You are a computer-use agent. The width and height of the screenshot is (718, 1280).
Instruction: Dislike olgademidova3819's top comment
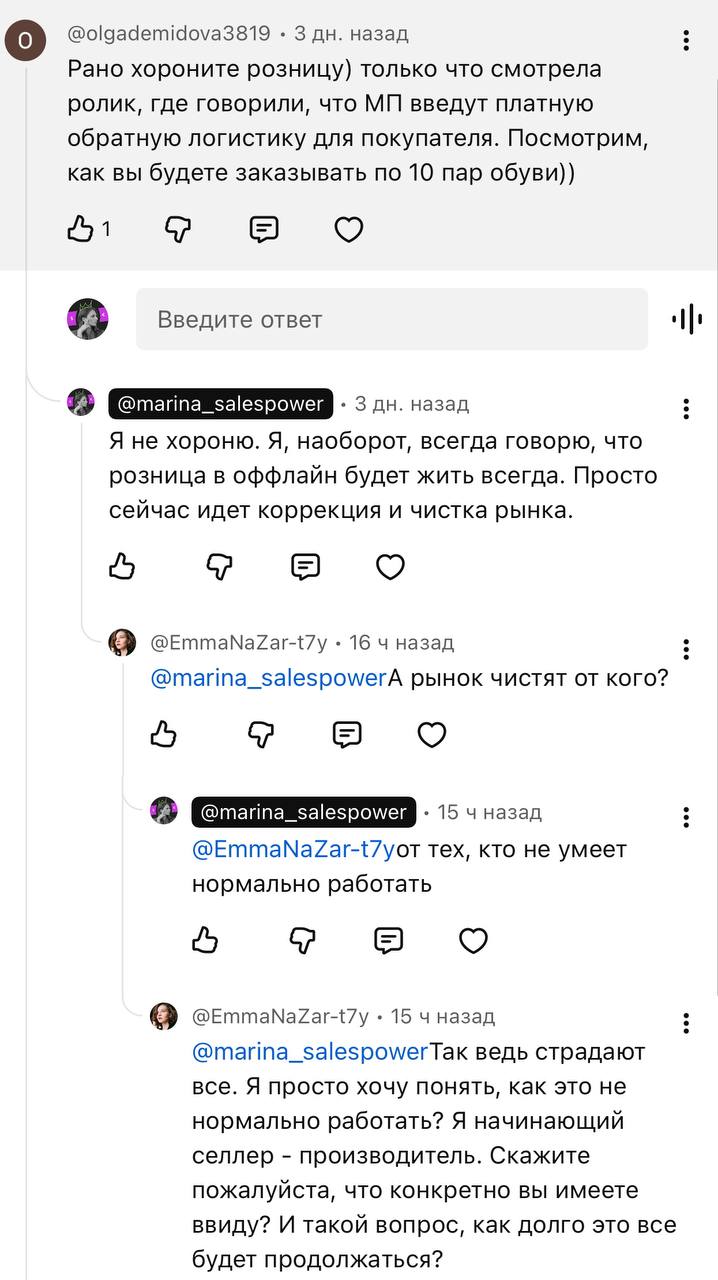[177, 230]
